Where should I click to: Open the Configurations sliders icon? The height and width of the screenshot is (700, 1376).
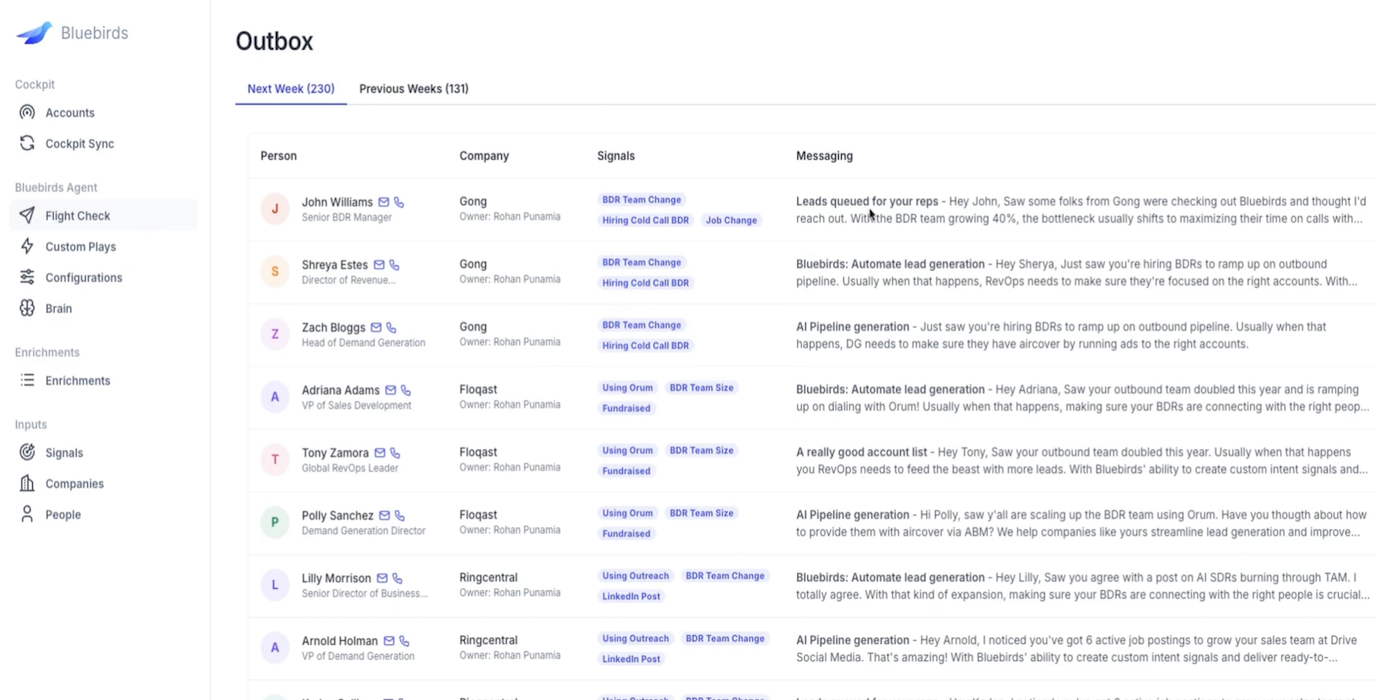(27, 278)
